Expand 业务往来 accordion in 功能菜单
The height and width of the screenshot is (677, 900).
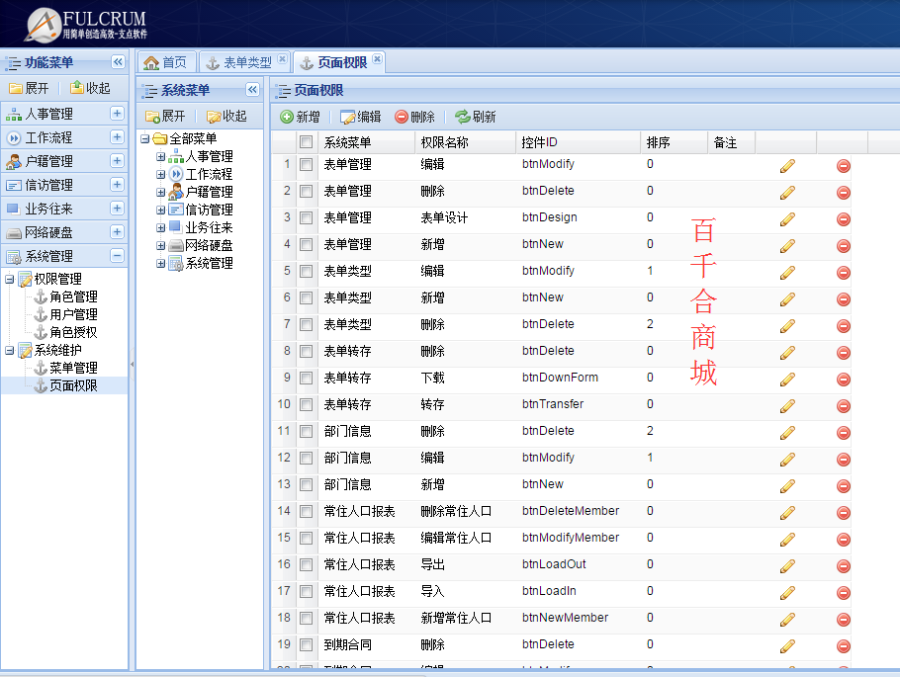[x=117, y=208]
